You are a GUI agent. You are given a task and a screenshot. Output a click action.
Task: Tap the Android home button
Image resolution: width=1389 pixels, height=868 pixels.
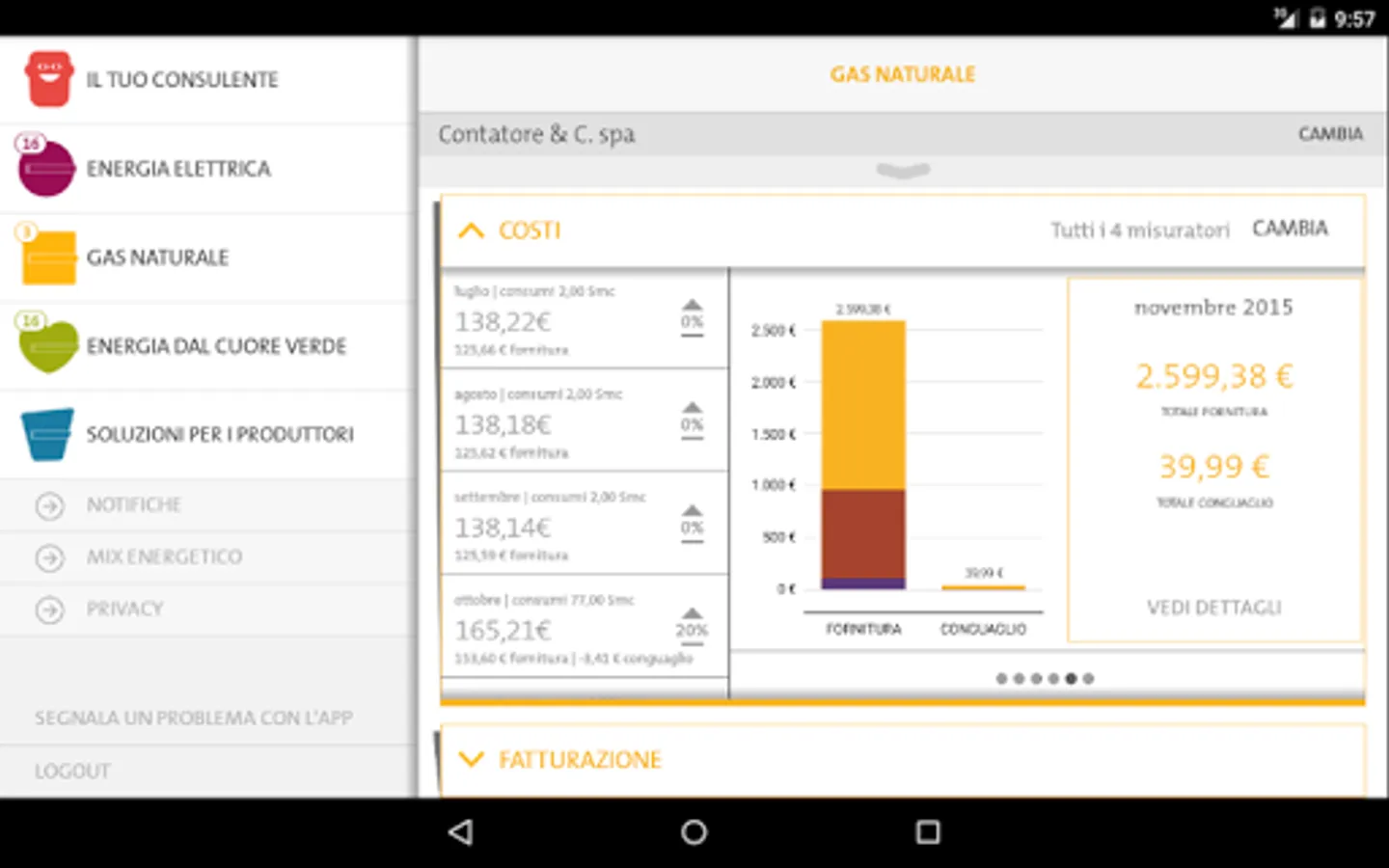click(x=694, y=832)
